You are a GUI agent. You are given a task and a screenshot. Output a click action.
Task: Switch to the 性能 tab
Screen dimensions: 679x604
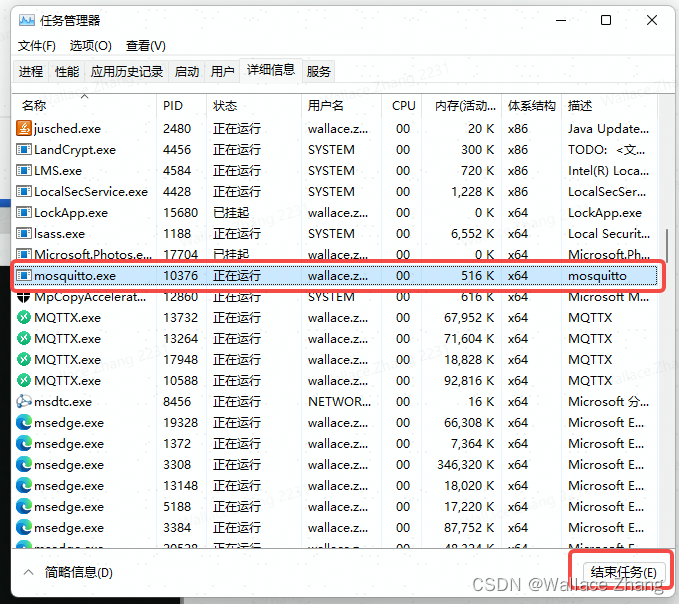click(x=67, y=71)
